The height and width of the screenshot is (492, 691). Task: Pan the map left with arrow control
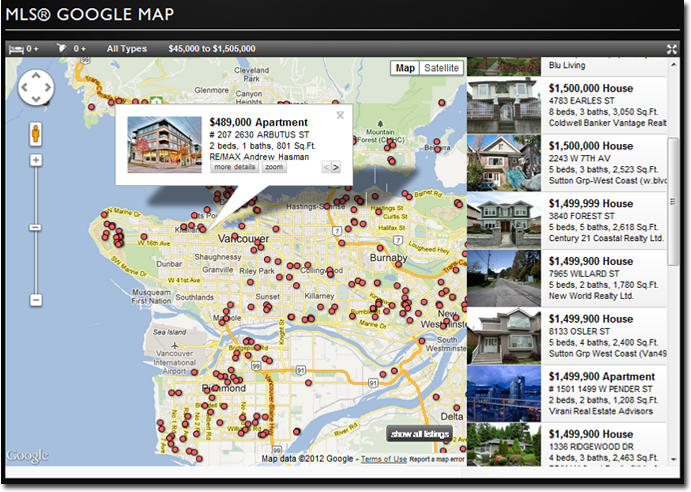(24, 87)
